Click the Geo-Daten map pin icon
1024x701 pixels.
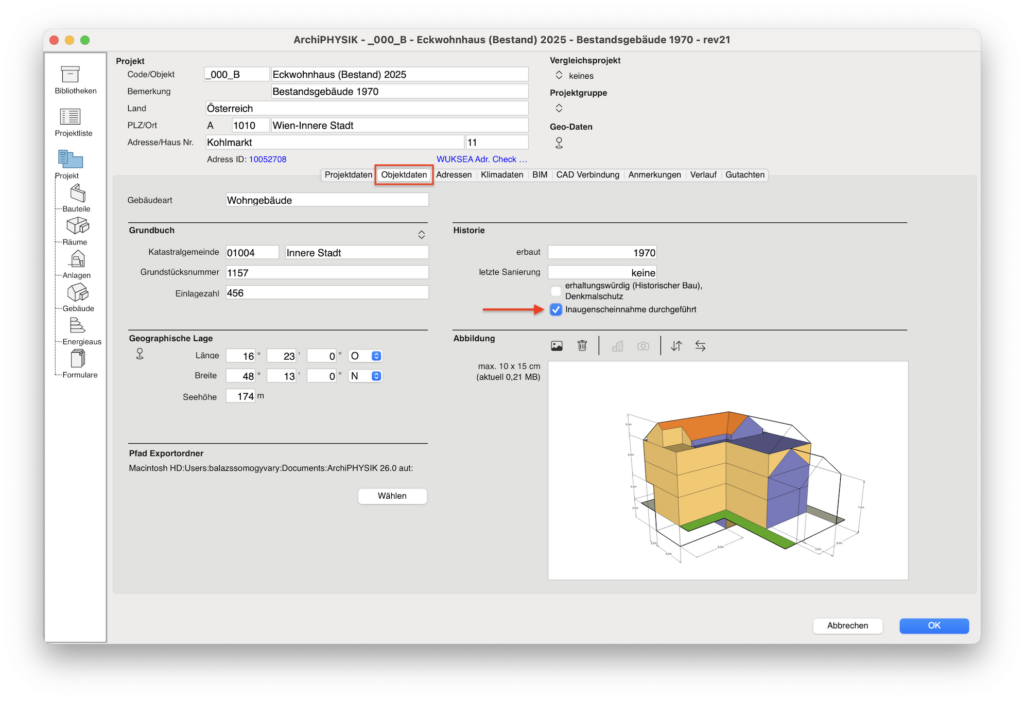click(x=559, y=142)
